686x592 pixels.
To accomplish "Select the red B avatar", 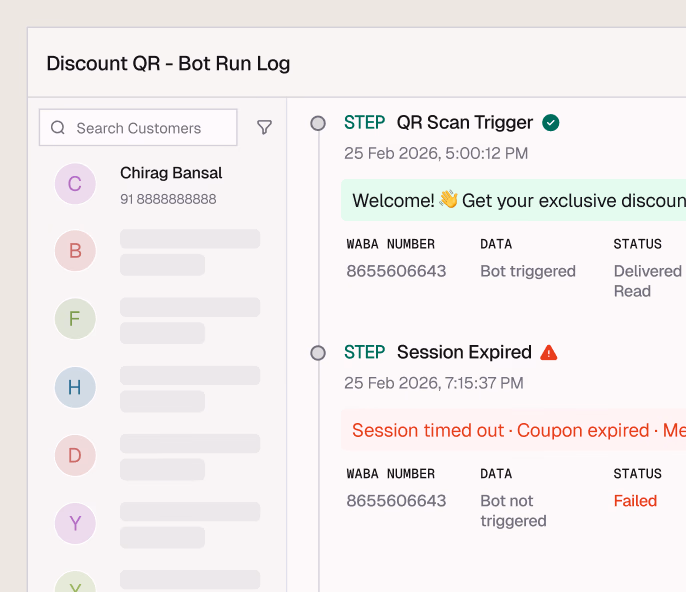I will pyautogui.click(x=75, y=251).
